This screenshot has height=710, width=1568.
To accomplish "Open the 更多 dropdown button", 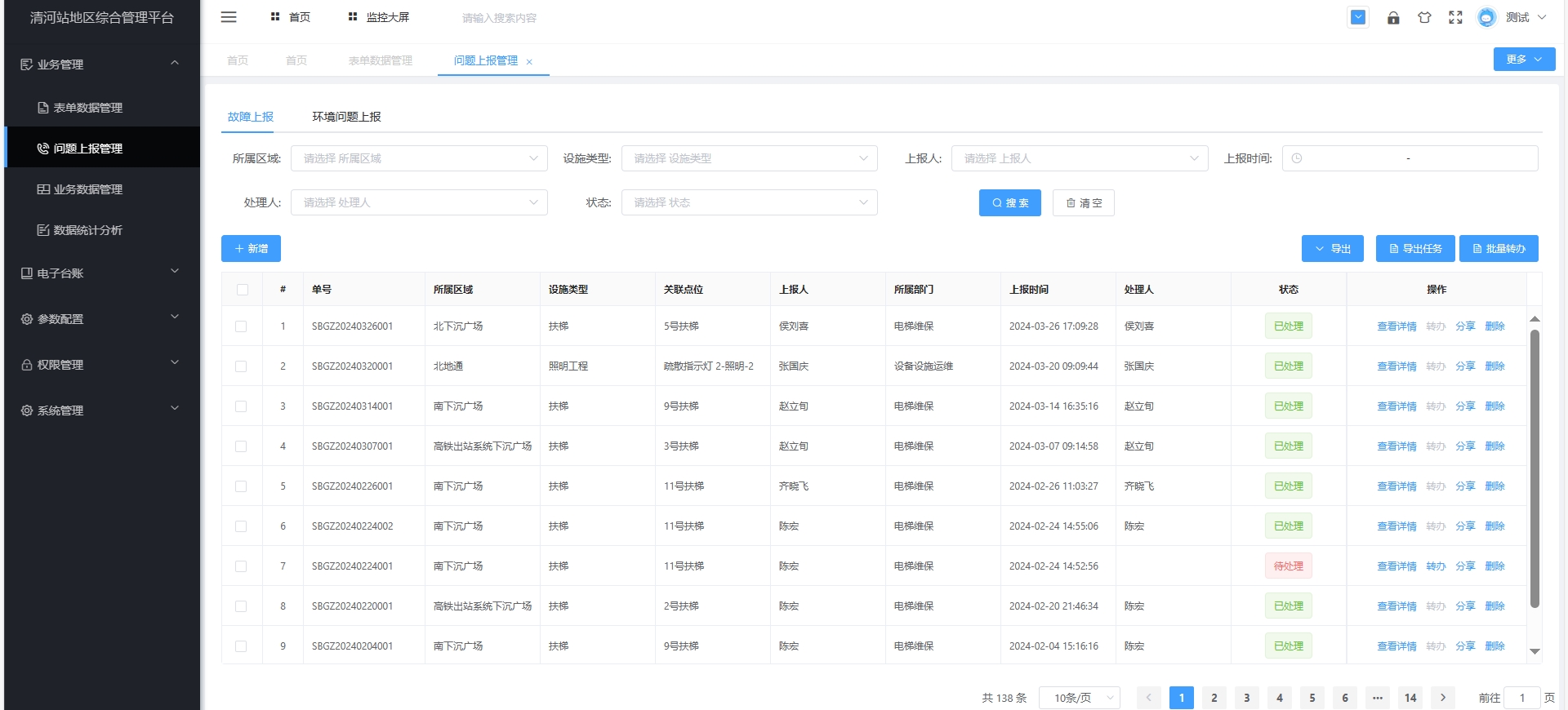I will [x=1524, y=60].
